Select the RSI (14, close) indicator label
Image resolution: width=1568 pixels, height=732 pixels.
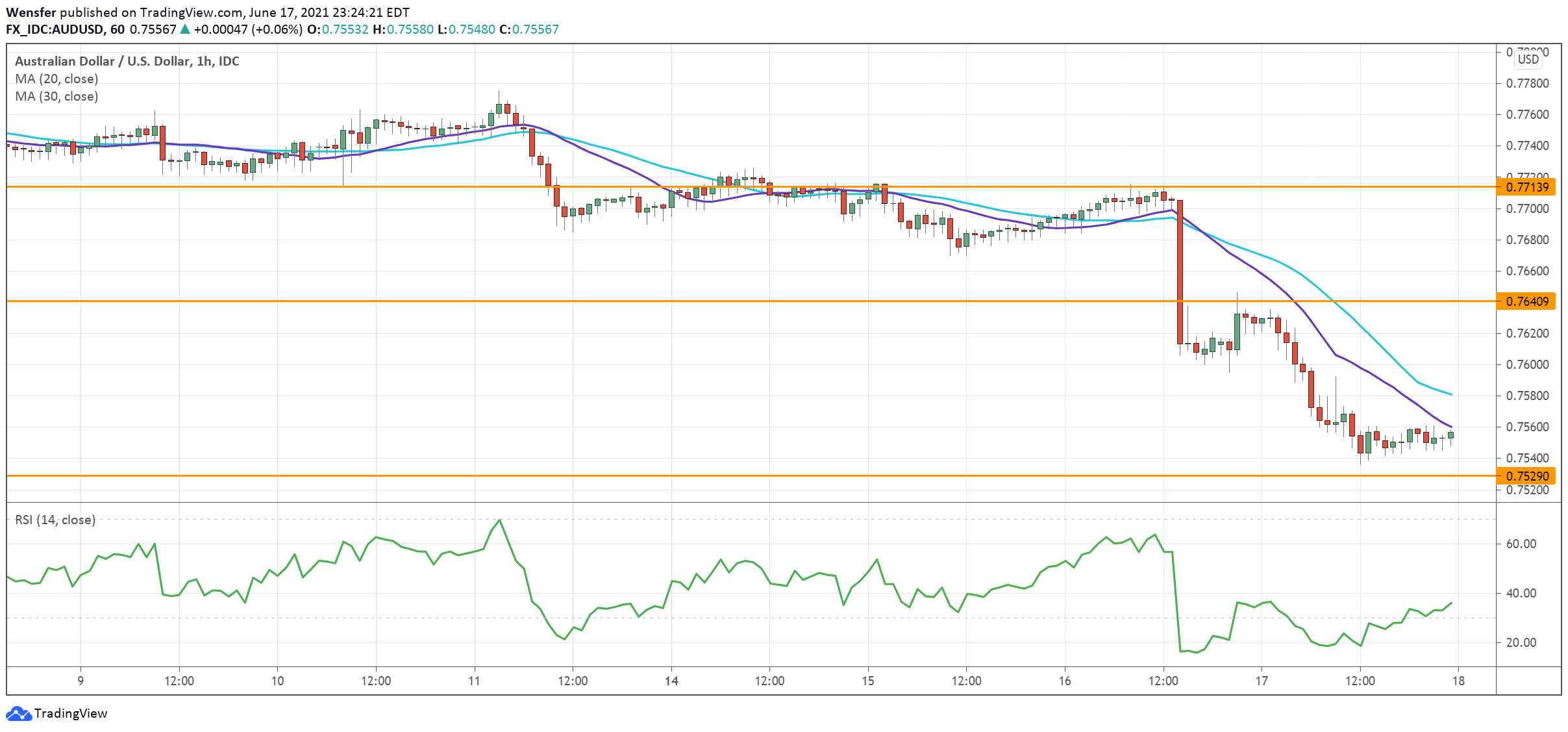pos(55,520)
